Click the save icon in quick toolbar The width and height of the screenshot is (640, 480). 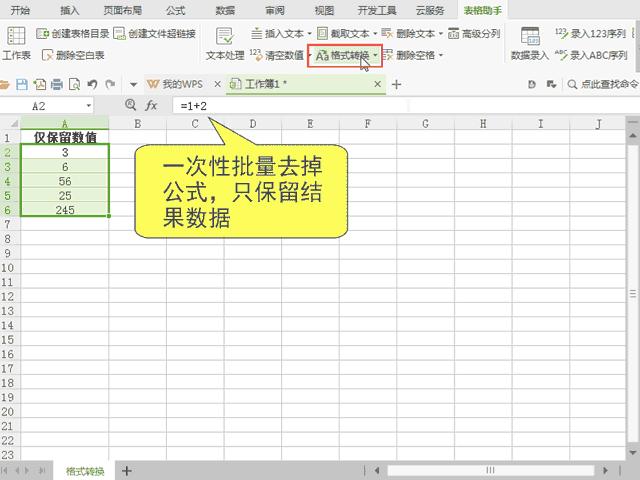point(22,84)
